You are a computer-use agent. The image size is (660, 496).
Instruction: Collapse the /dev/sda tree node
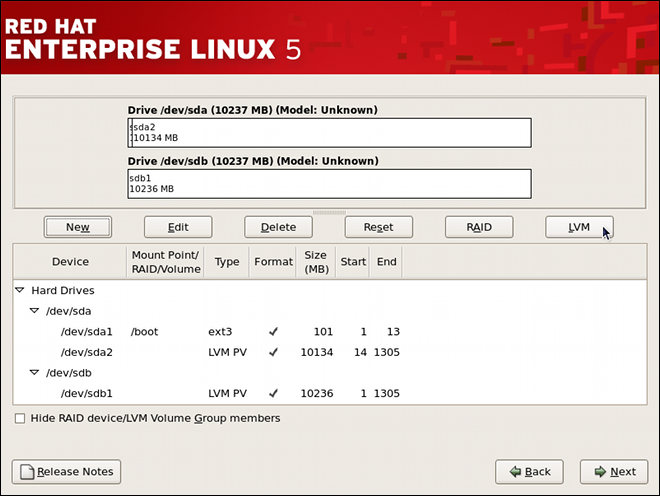pyautogui.click(x=35, y=311)
